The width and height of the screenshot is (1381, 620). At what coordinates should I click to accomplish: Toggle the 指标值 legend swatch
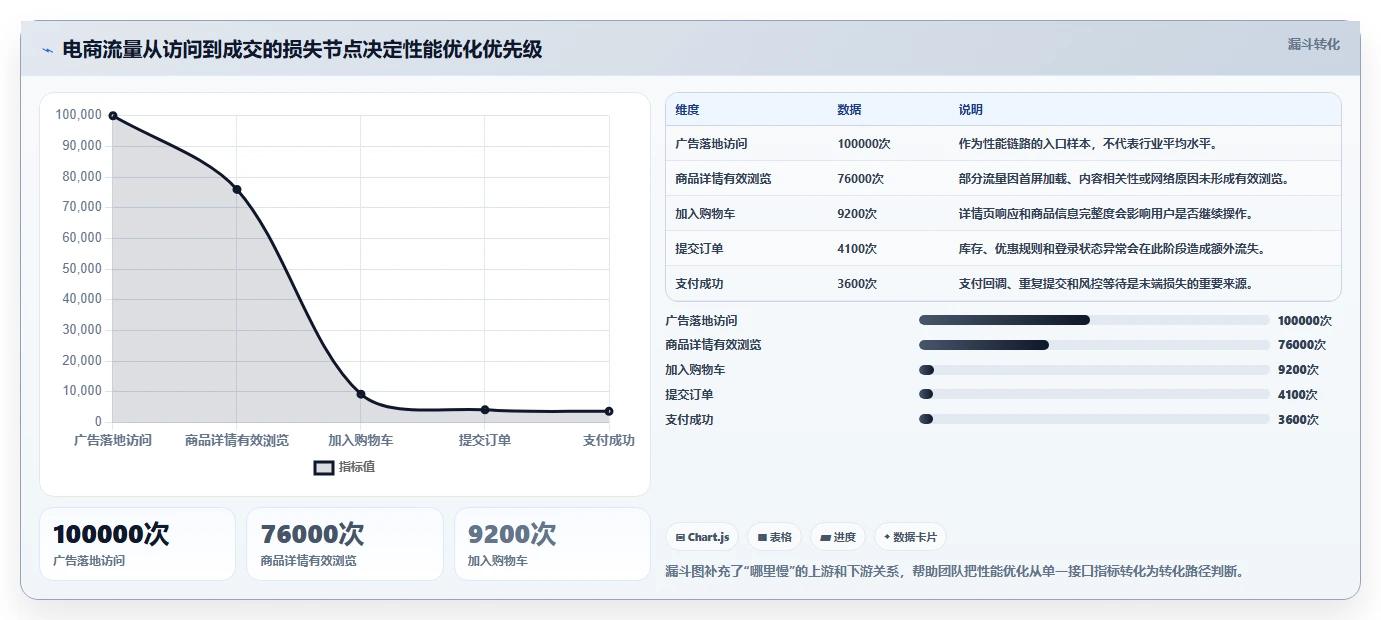(324, 467)
